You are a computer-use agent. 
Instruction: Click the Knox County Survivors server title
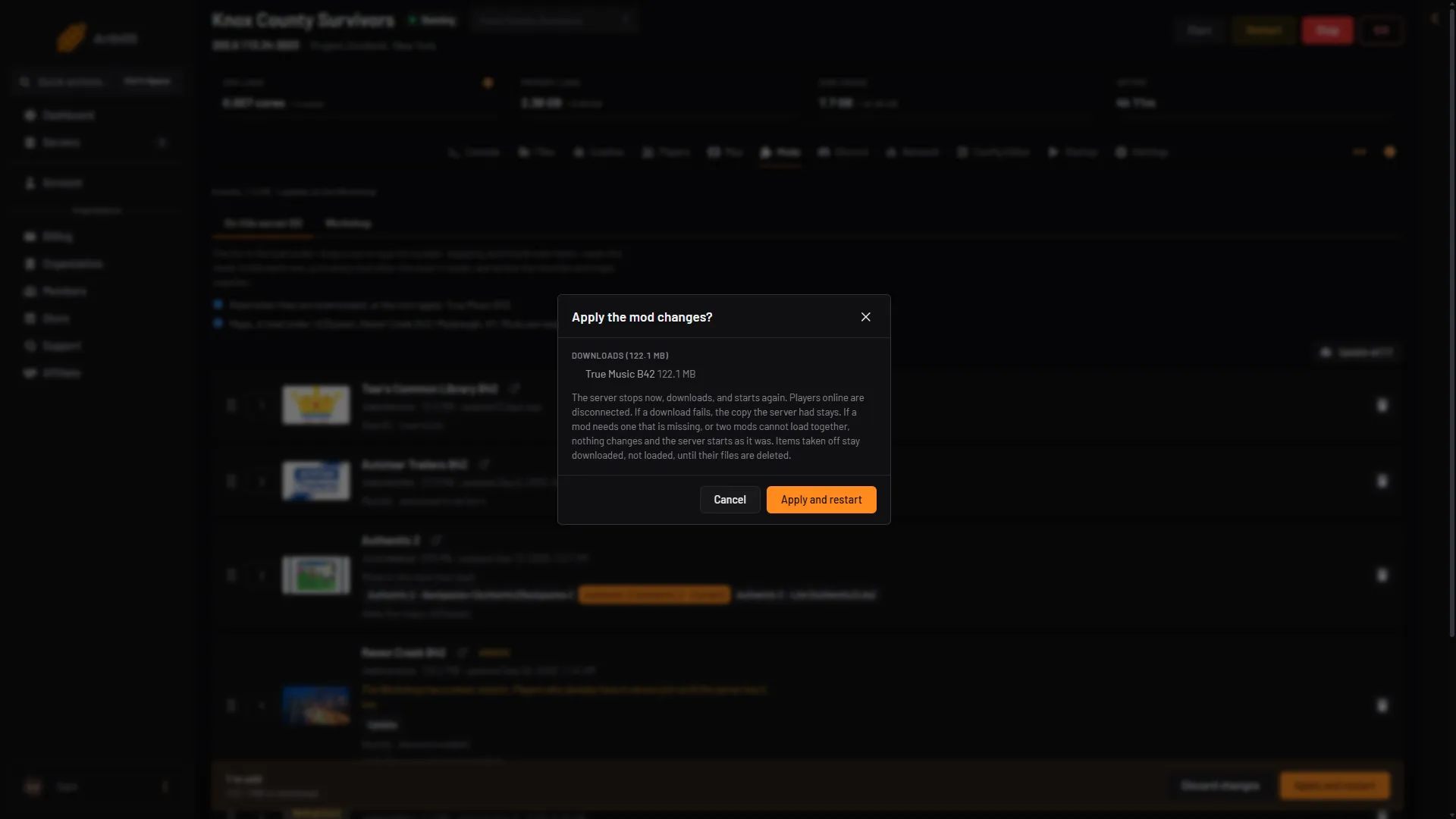[303, 20]
